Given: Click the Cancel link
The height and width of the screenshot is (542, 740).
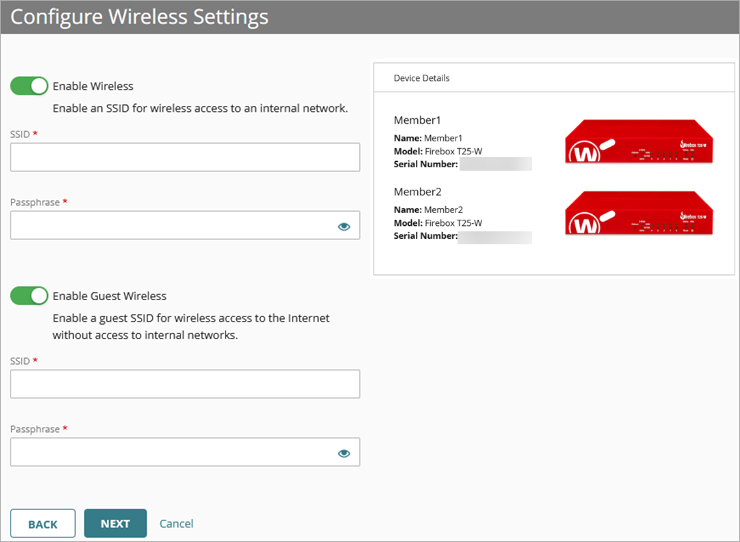Looking at the screenshot, I should point(176,524).
